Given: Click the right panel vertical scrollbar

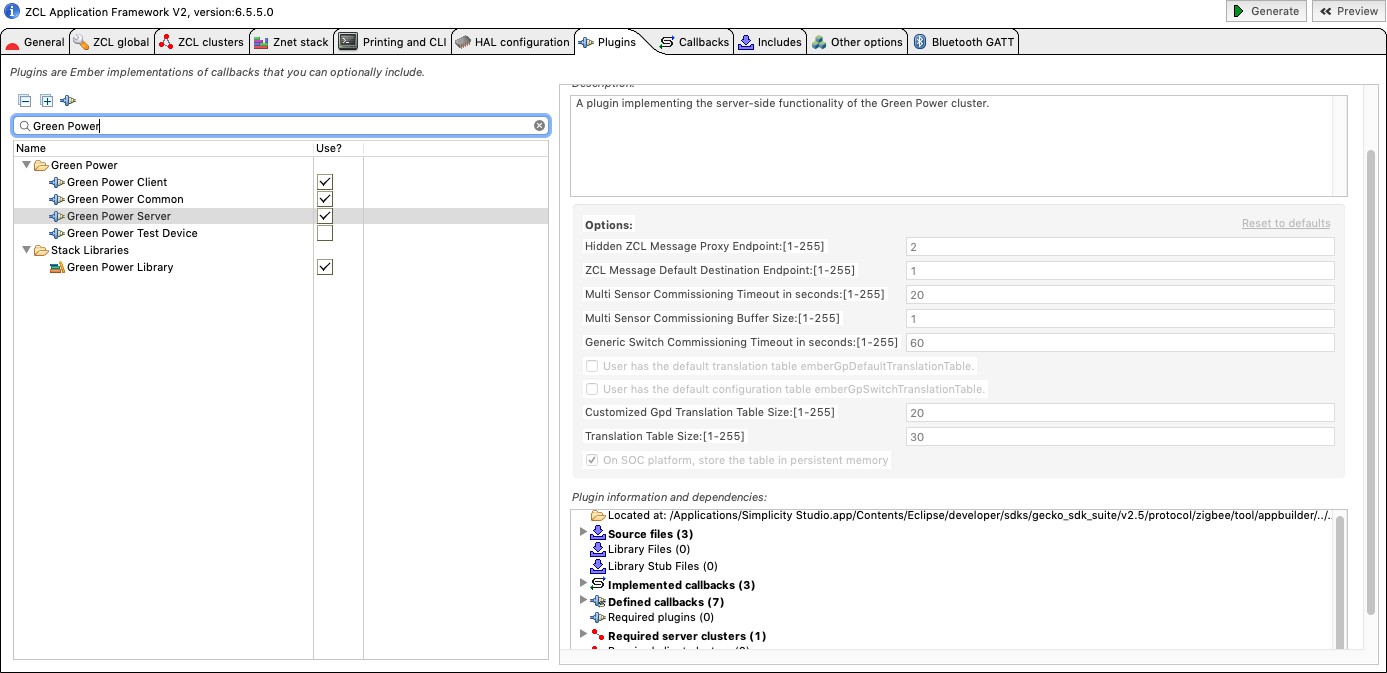Looking at the screenshot, I should (1371, 380).
